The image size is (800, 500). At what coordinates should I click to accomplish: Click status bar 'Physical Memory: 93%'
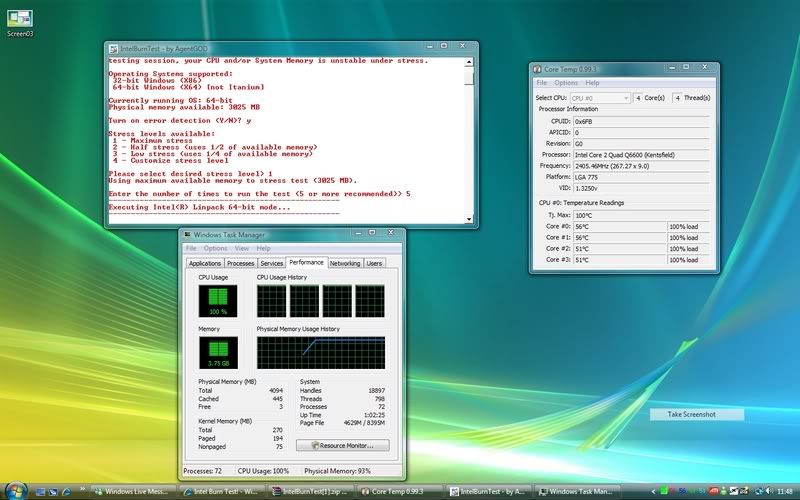tap(337, 471)
